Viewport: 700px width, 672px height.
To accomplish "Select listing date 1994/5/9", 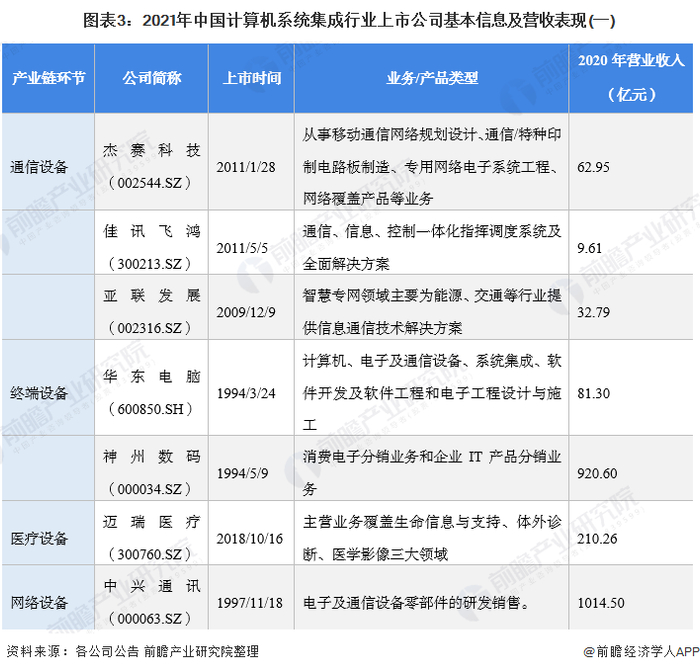I will click(242, 473).
